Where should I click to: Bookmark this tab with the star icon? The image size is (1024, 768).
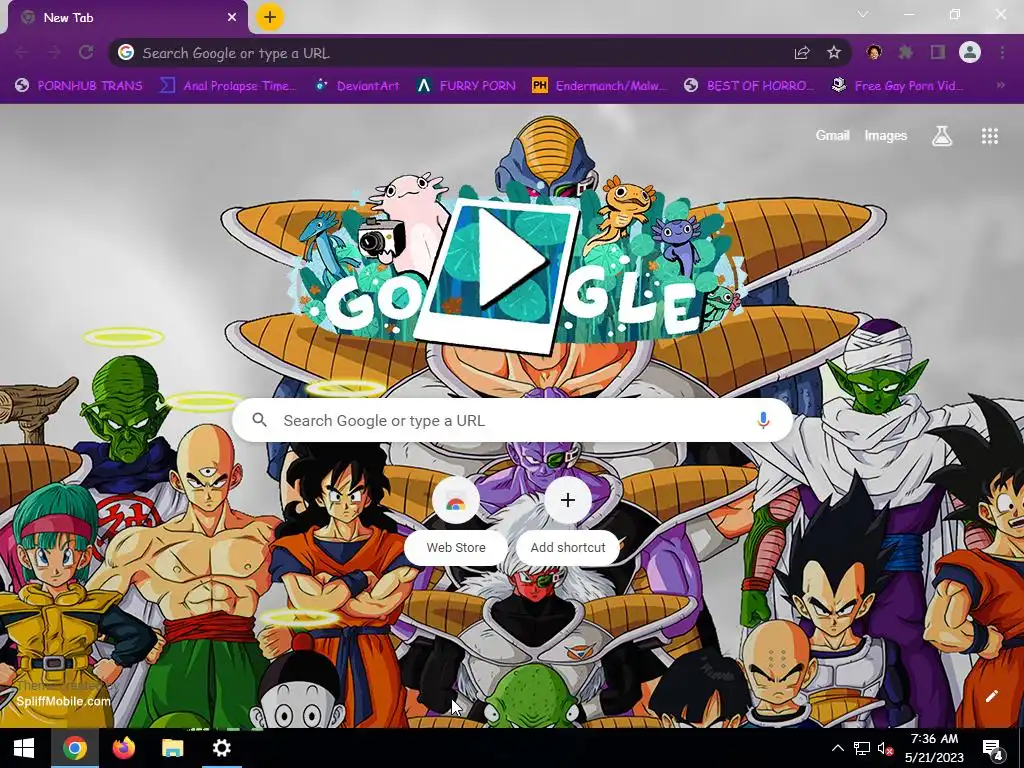[834, 53]
